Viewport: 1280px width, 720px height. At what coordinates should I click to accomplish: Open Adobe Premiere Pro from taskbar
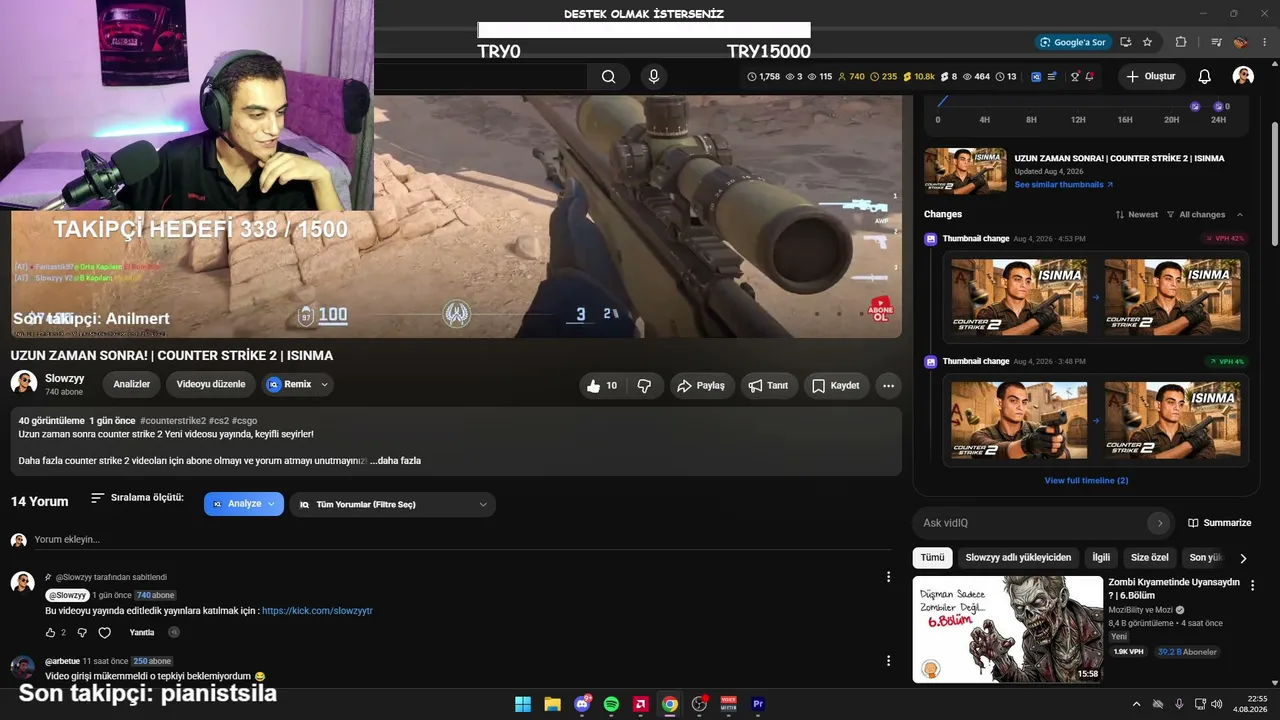pyautogui.click(x=758, y=704)
